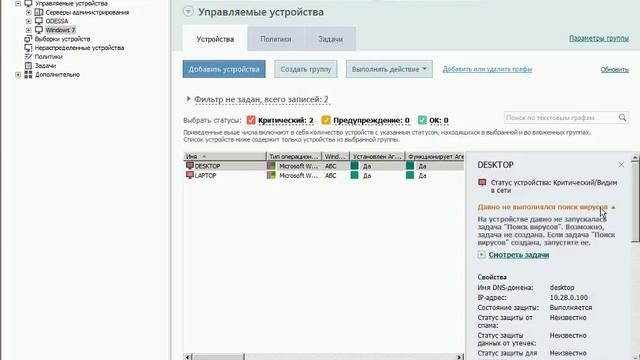Toggle the OK status checkbox

422,120
